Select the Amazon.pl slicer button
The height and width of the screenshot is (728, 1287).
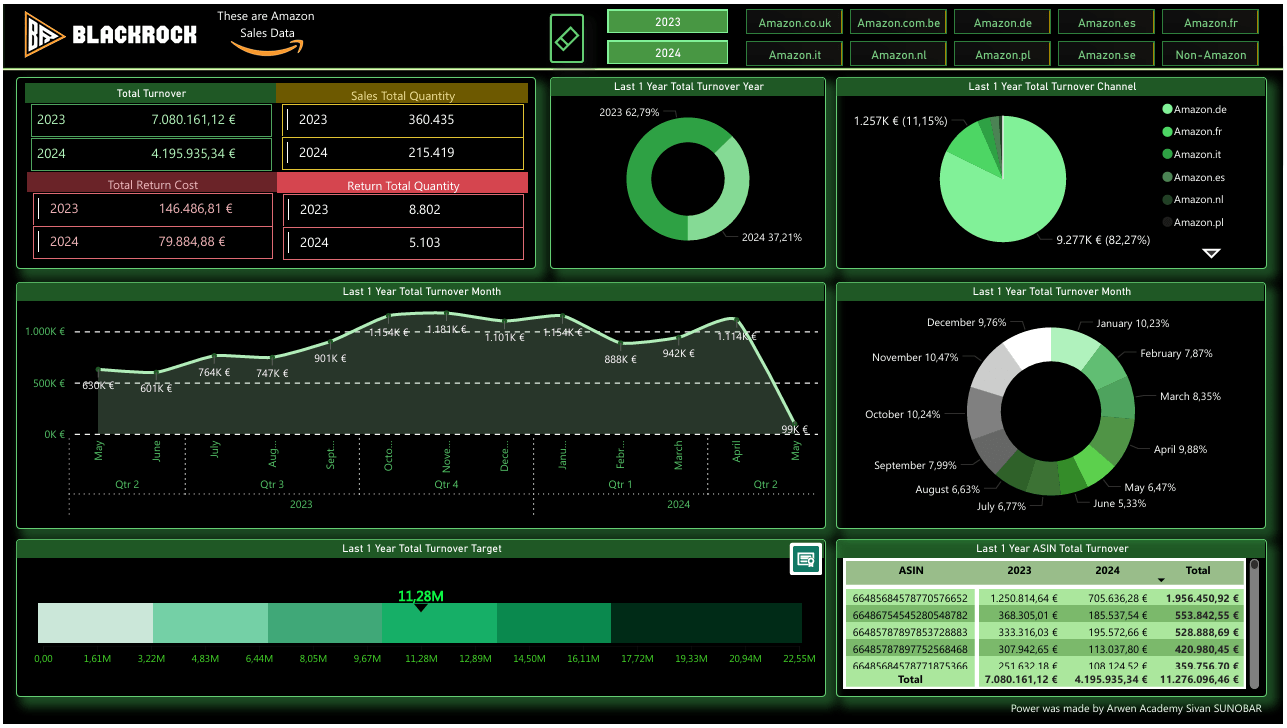1003,55
